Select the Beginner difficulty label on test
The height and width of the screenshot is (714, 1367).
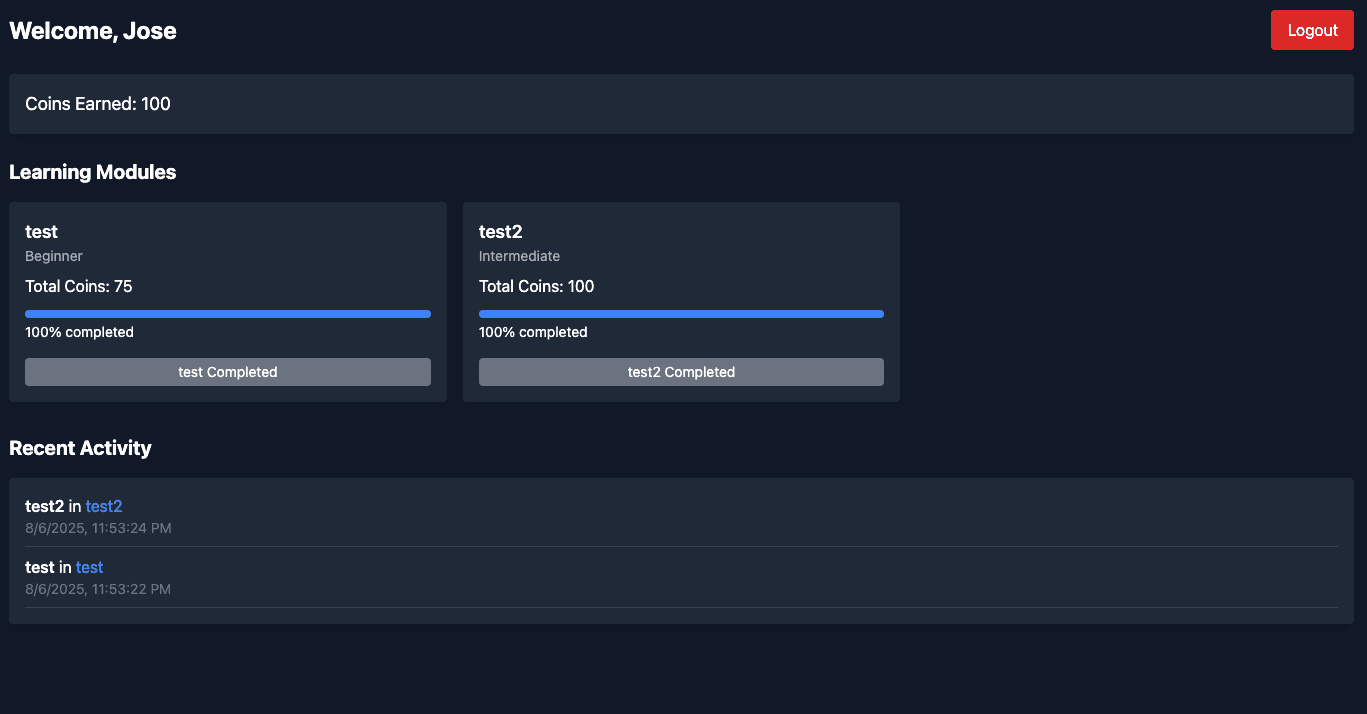[53, 256]
